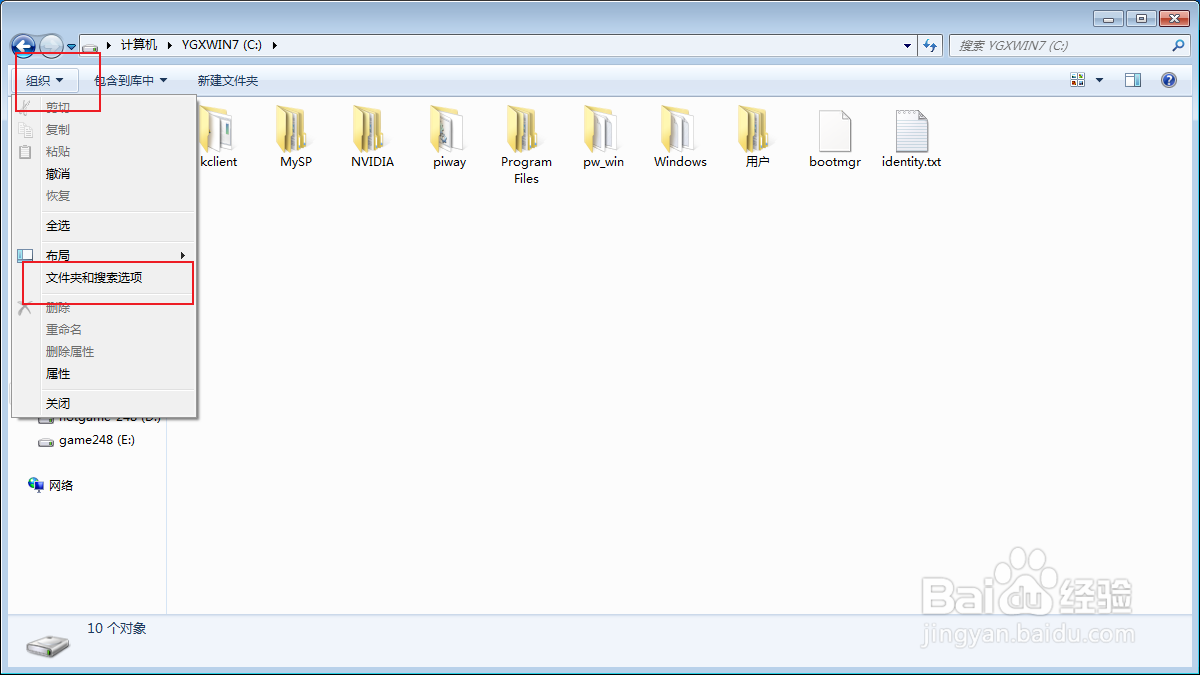Select the Windows folder
Screen dimensions: 1200x675
coord(680,137)
